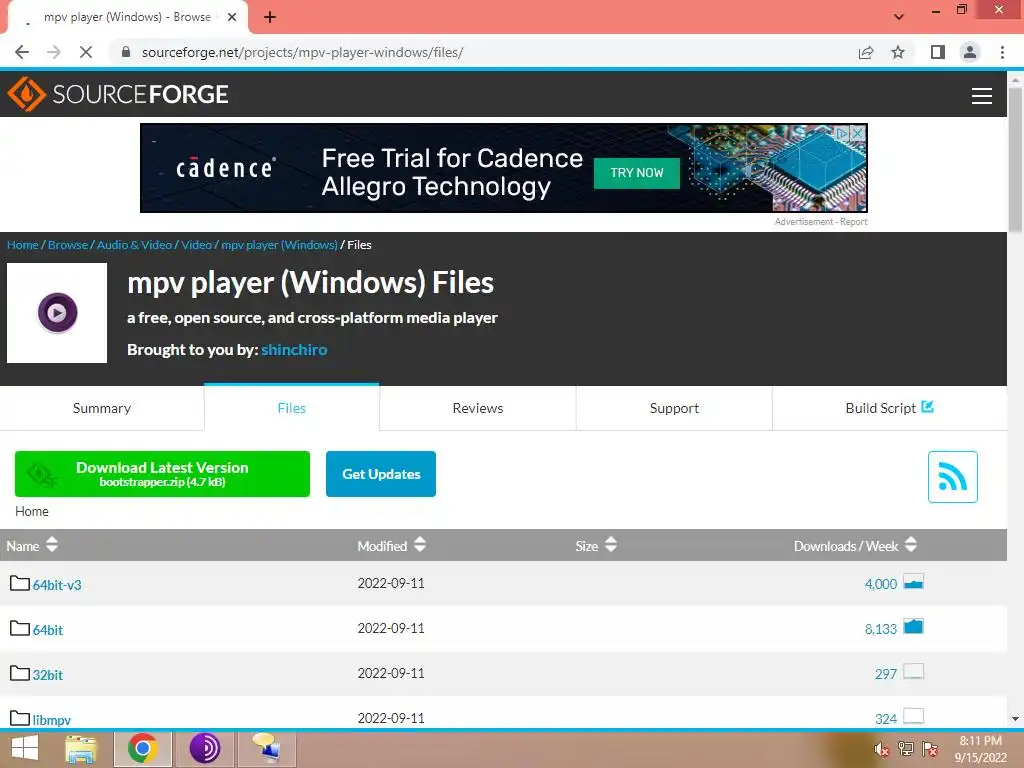
Task: Click the mpv player project icon
Action: [57, 313]
